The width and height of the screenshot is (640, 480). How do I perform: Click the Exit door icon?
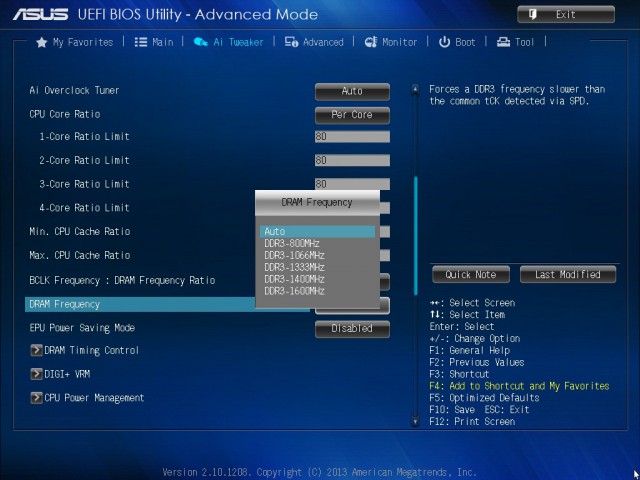click(533, 15)
